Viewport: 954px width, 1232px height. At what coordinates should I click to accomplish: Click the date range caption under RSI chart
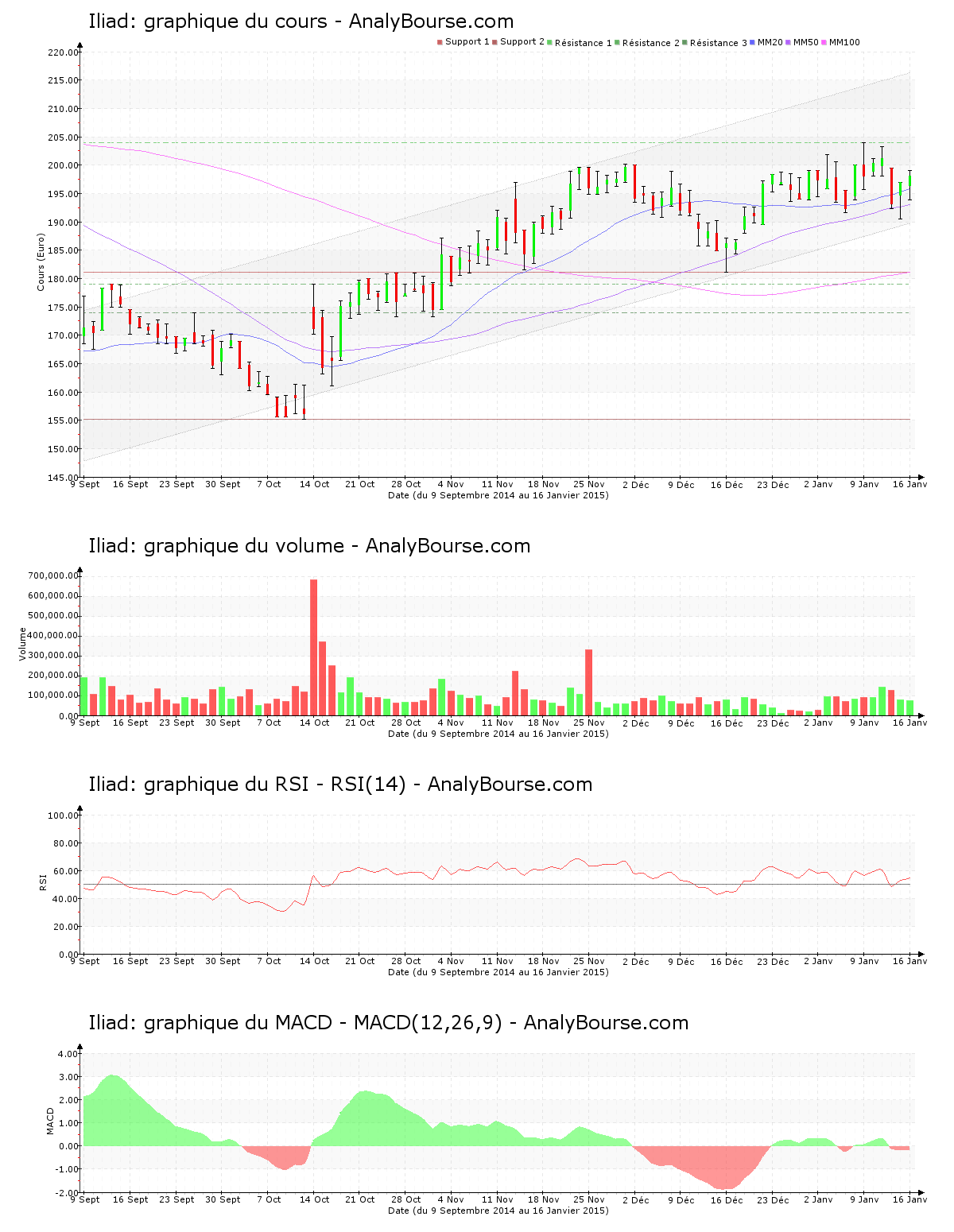[498, 972]
